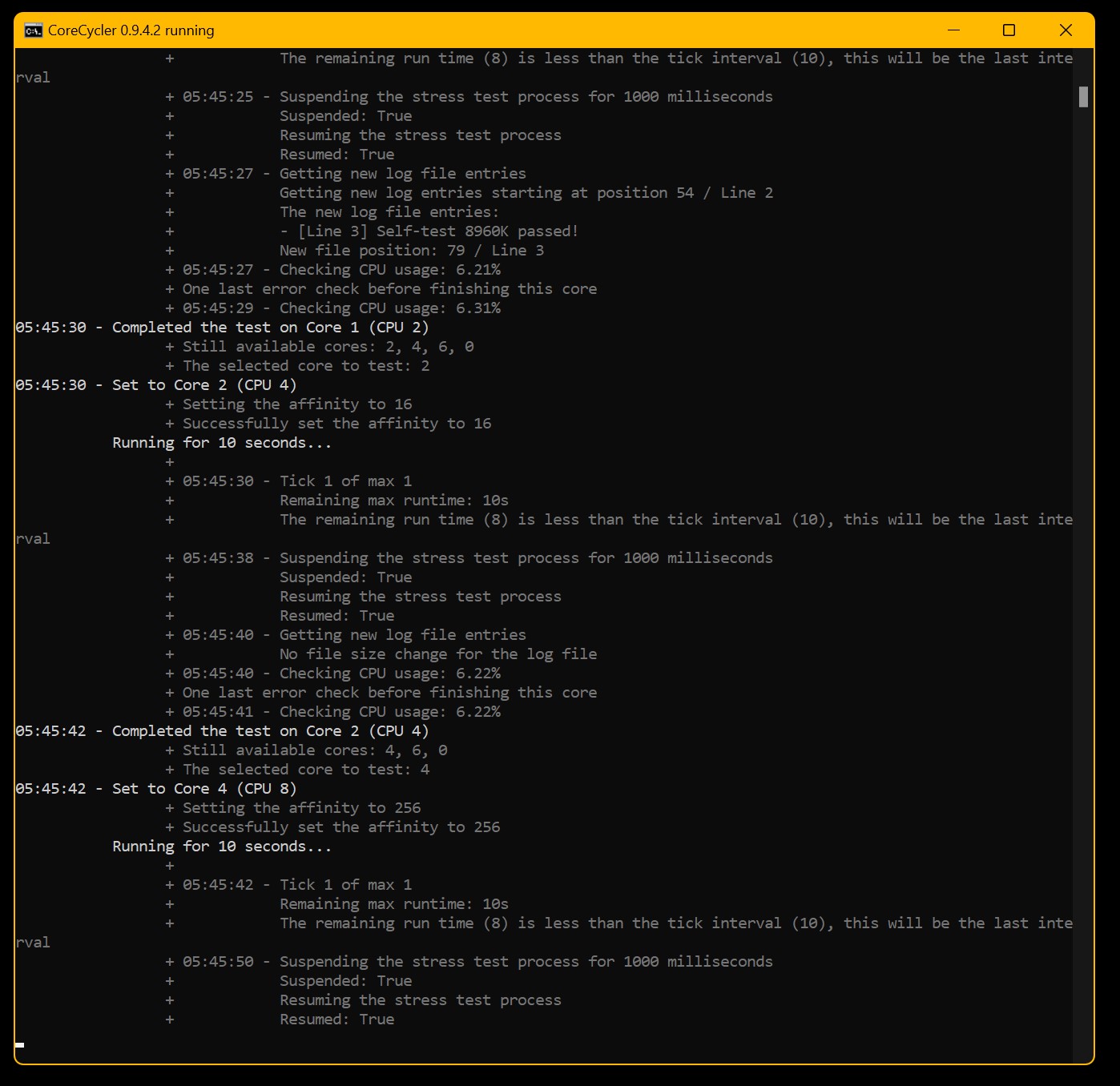Maximize the CoreCycler window
The width and height of the screenshot is (1120, 1086).
coord(1008,30)
